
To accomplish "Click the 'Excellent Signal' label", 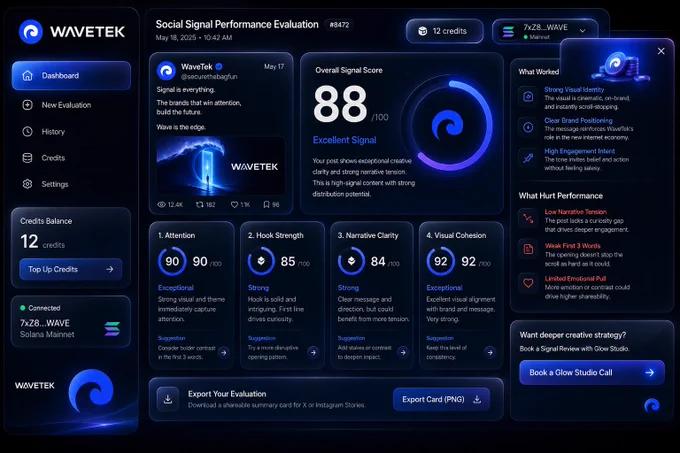I will click(x=344, y=140).
